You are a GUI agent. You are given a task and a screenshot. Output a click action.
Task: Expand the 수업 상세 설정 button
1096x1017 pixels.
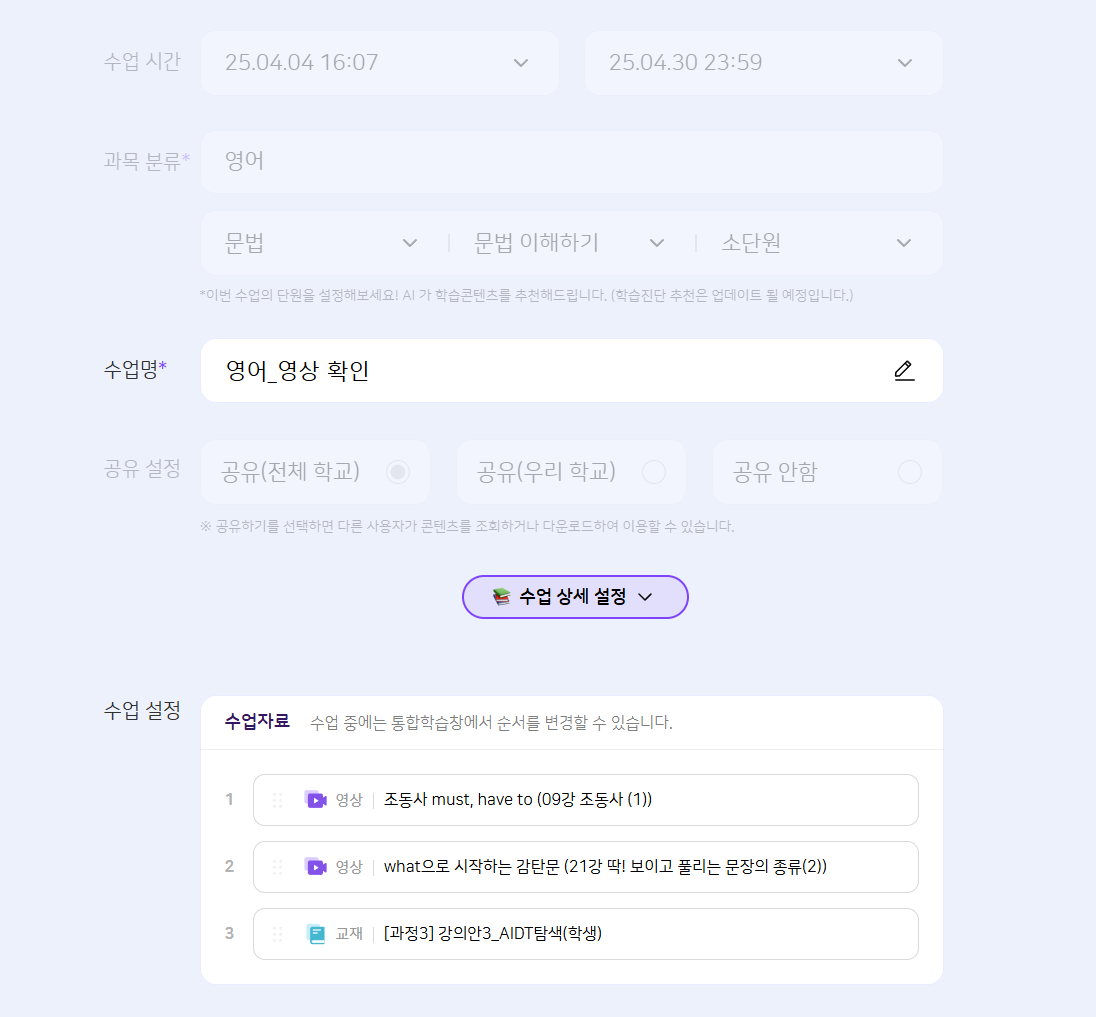[x=575, y=597]
